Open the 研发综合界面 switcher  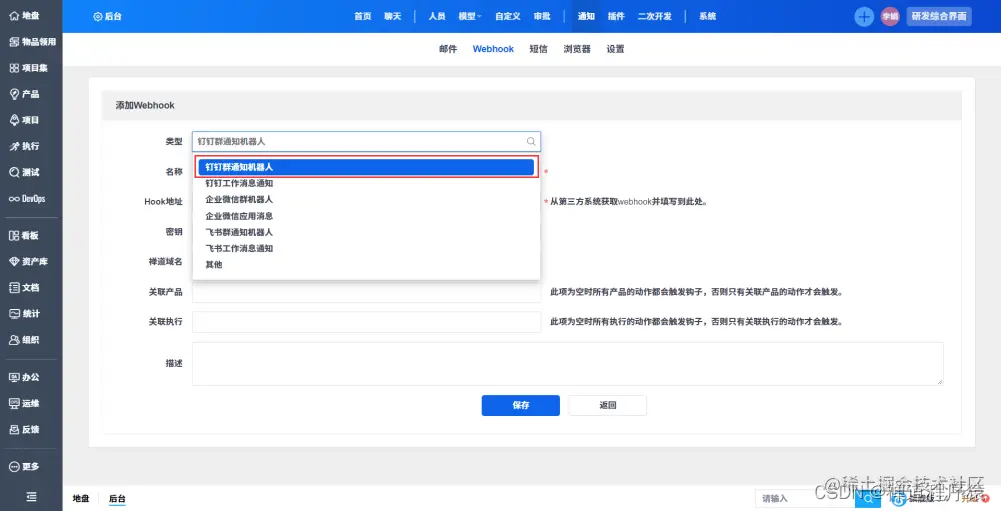coord(939,16)
